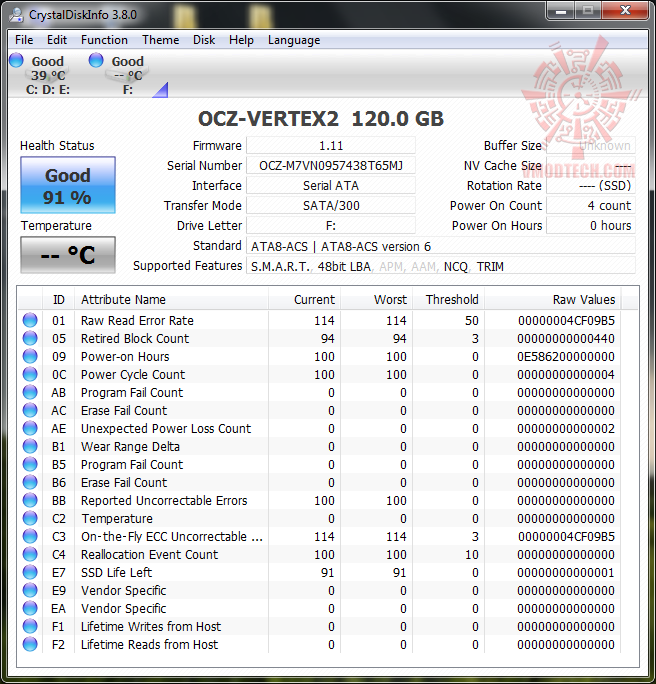Click the -- °C temperature button
656x684 pixels.
68,255
